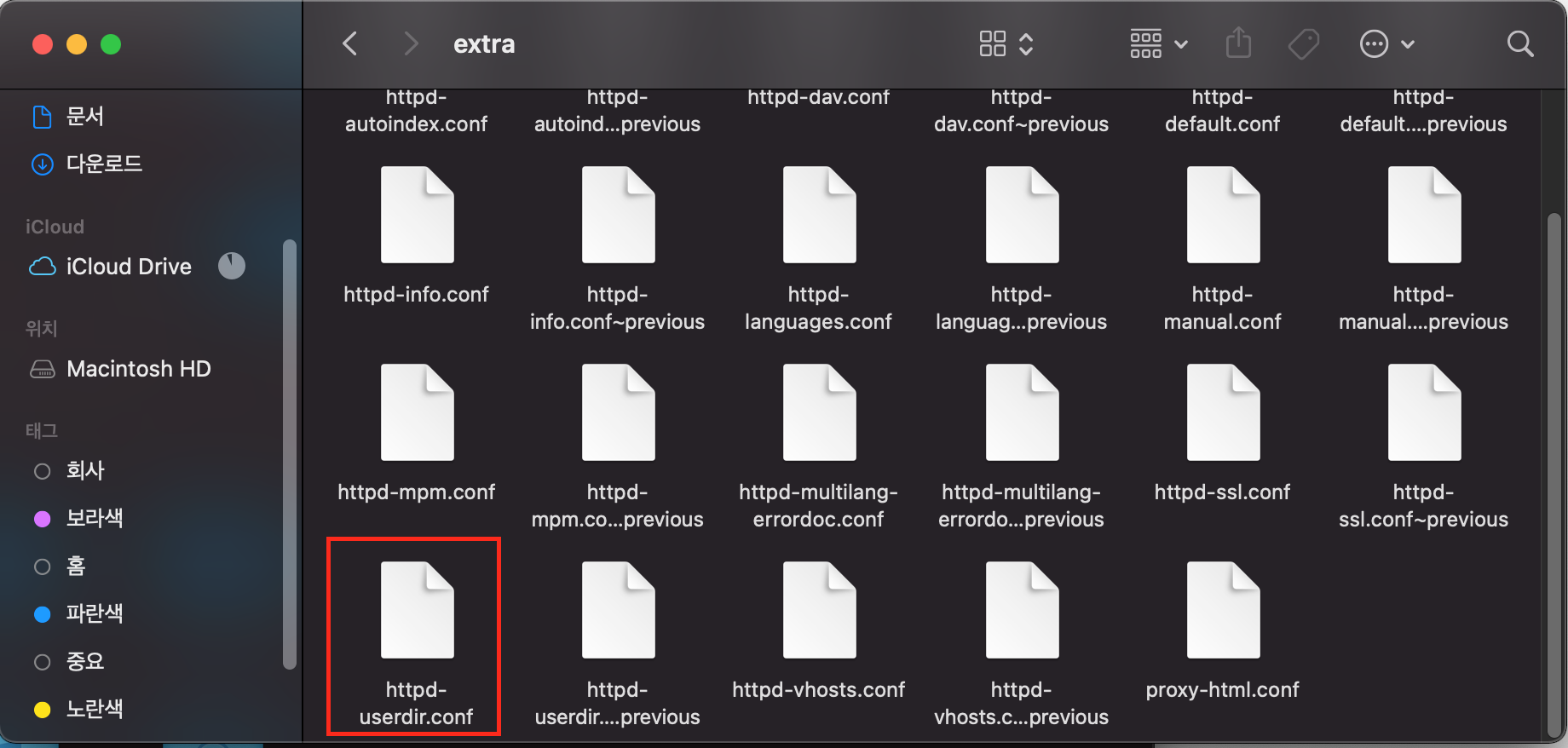The height and width of the screenshot is (748, 1568).
Task: Go forward with the right chevron
Action: (x=411, y=43)
